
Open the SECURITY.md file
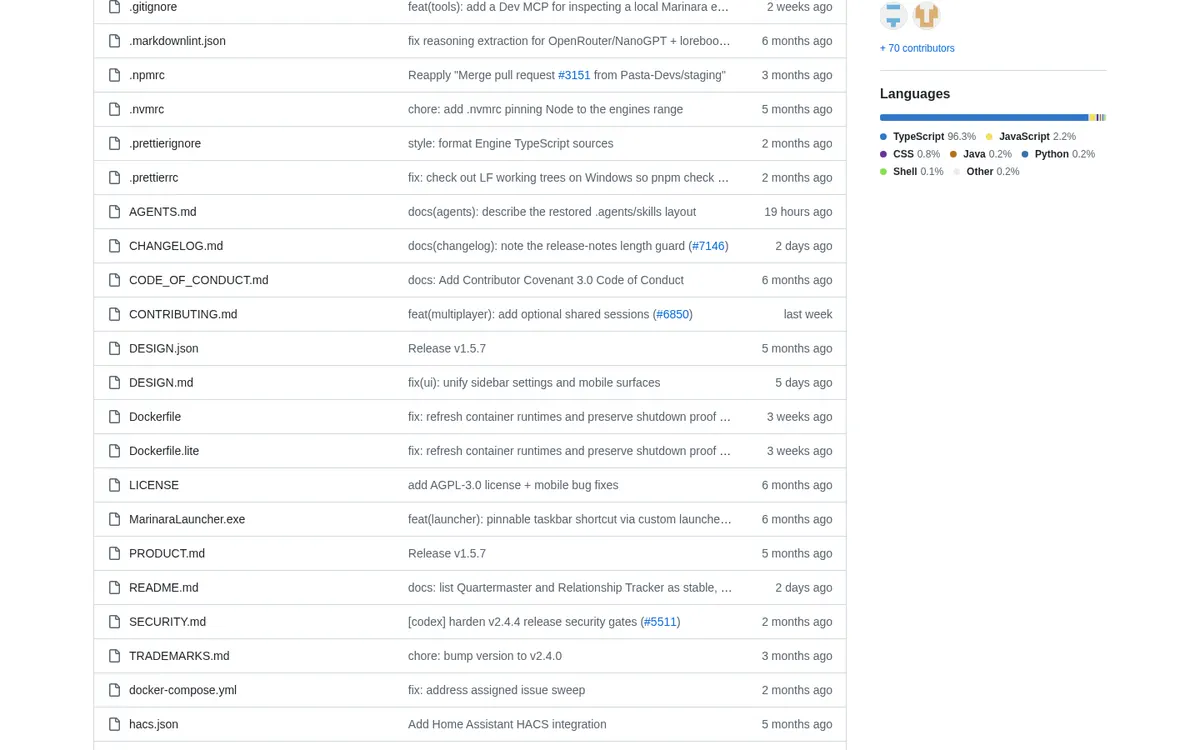click(x=167, y=622)
